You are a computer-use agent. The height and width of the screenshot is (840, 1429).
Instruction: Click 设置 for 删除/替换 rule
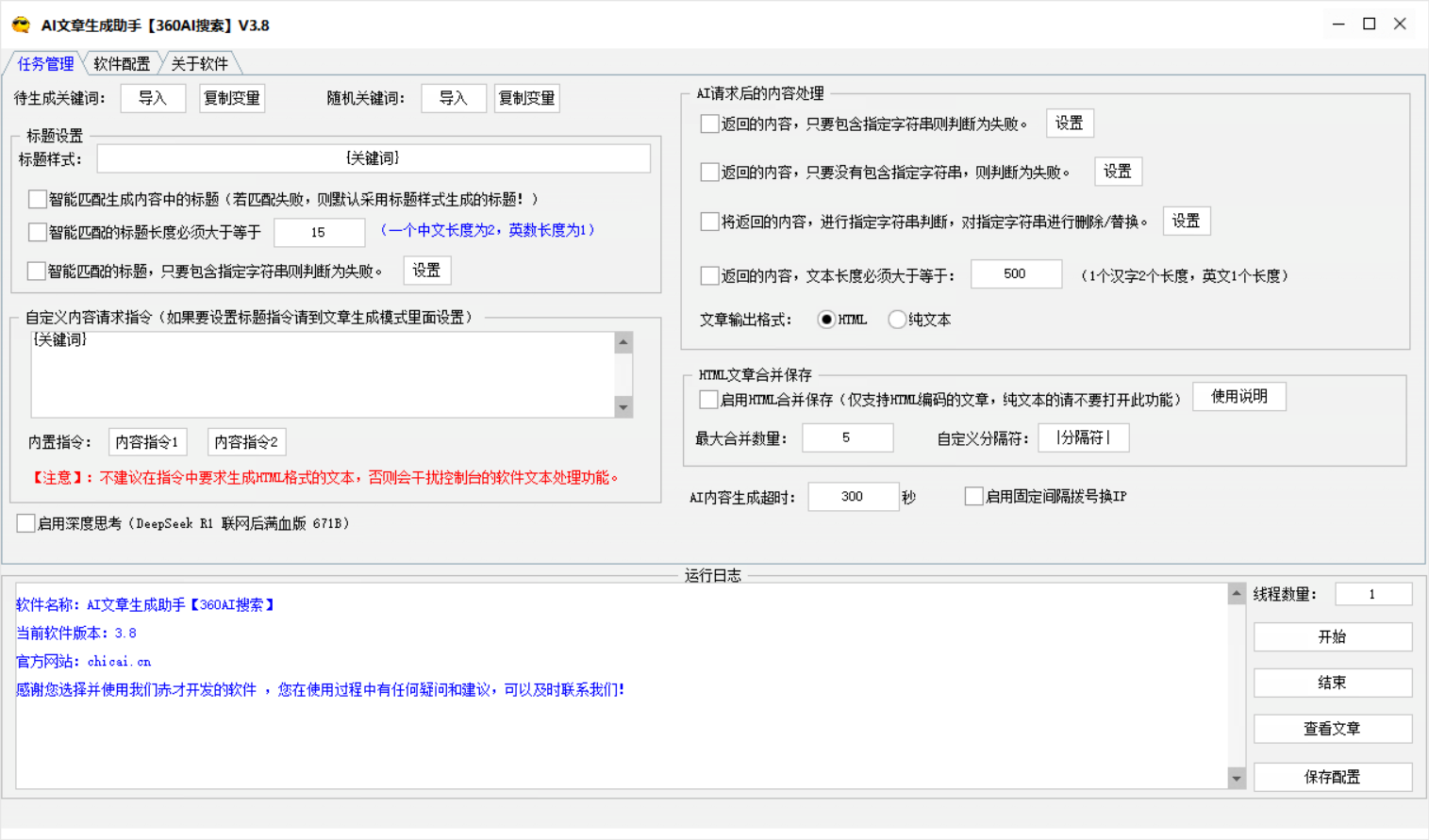click(1186, 221)
